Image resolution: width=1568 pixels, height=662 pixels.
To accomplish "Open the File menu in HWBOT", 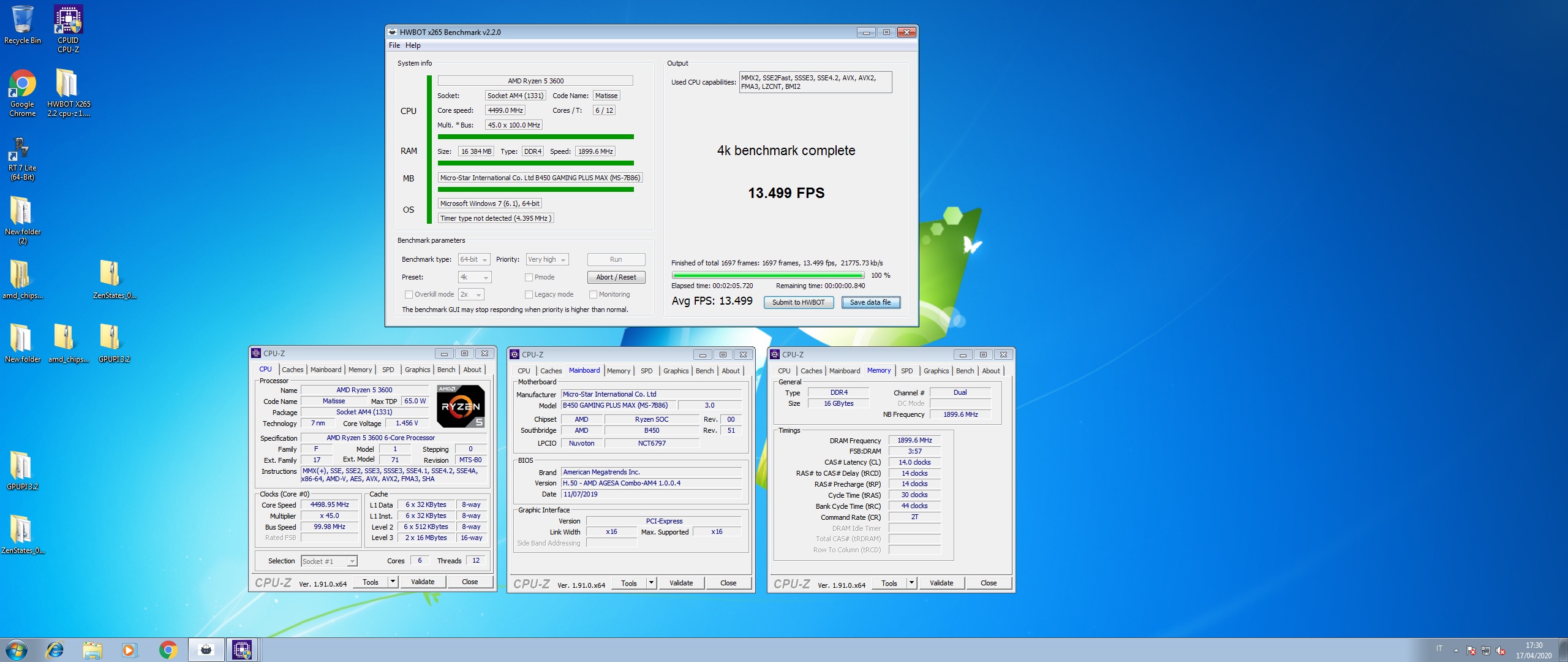I will 394,45.
